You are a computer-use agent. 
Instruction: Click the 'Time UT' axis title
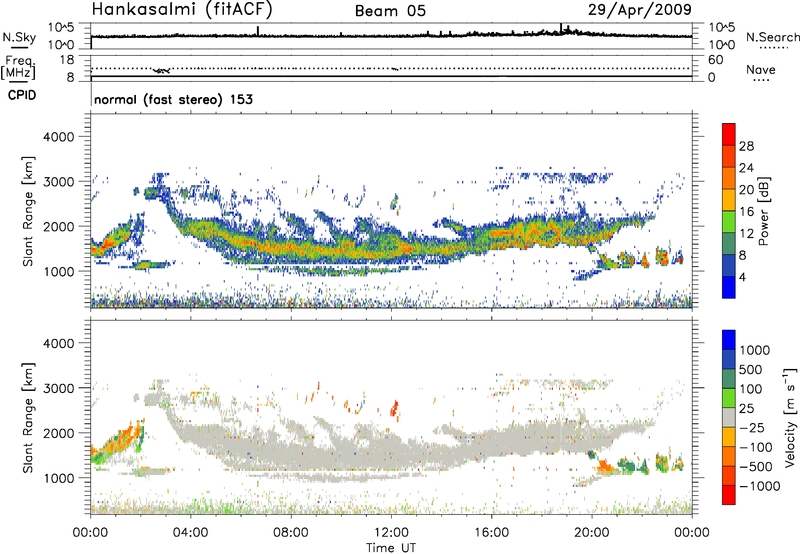point(391,548)
